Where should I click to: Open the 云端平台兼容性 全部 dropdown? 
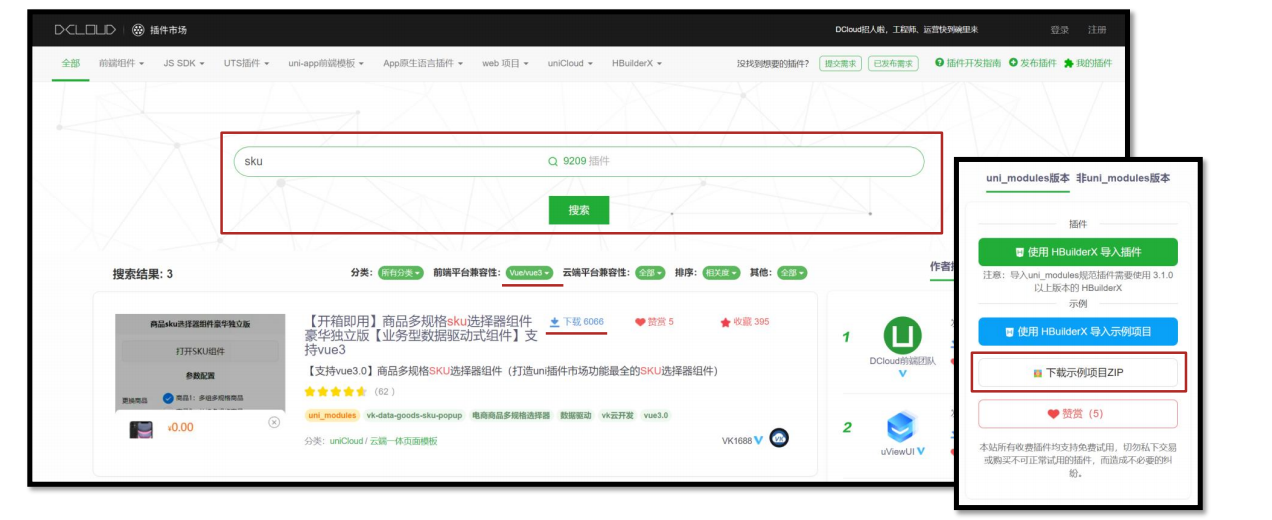[x=651, y=272]
